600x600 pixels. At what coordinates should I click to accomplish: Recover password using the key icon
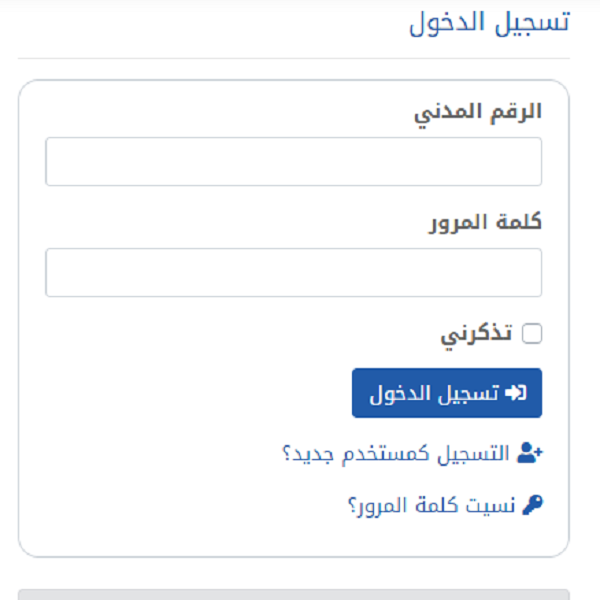(533, 505)
